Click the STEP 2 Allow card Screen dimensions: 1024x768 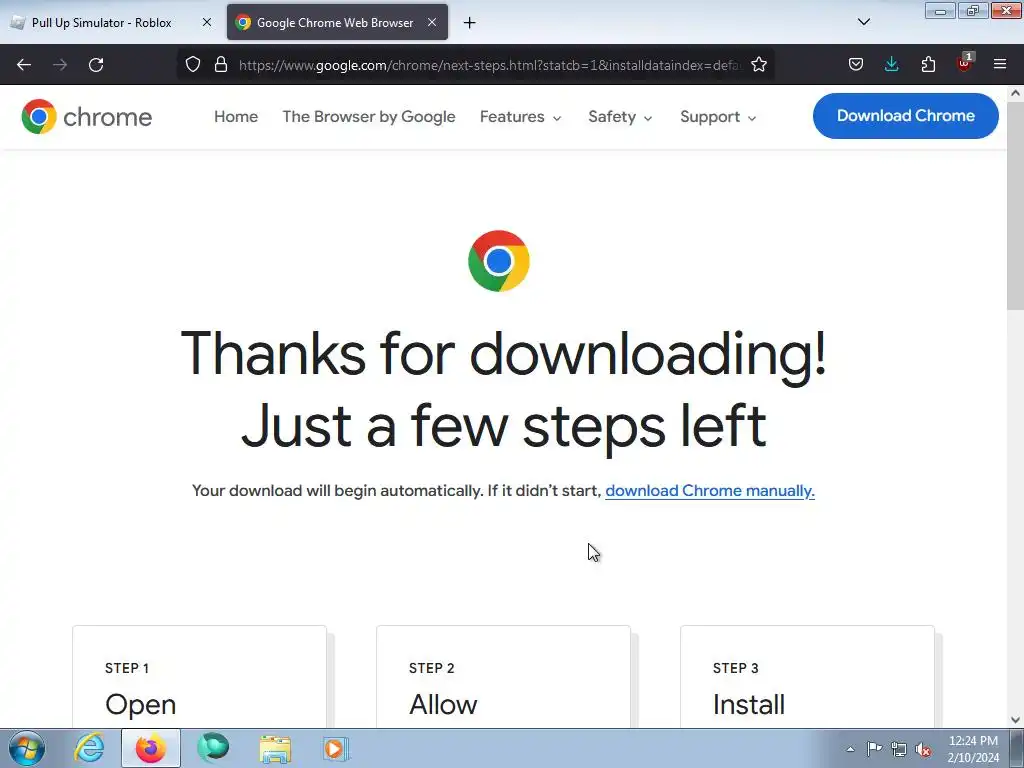tap(504, 677)
